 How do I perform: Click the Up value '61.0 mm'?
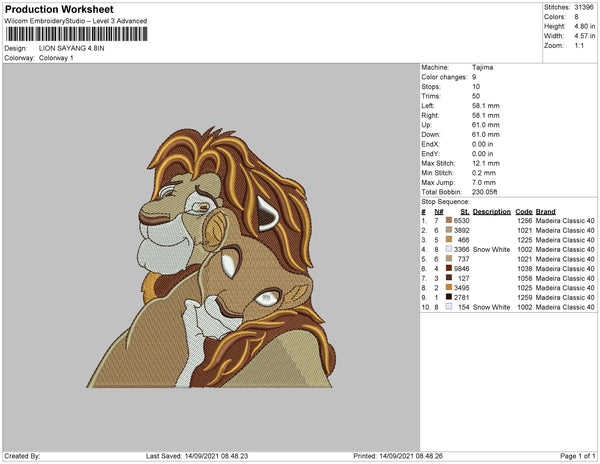(x=486, y=125)
